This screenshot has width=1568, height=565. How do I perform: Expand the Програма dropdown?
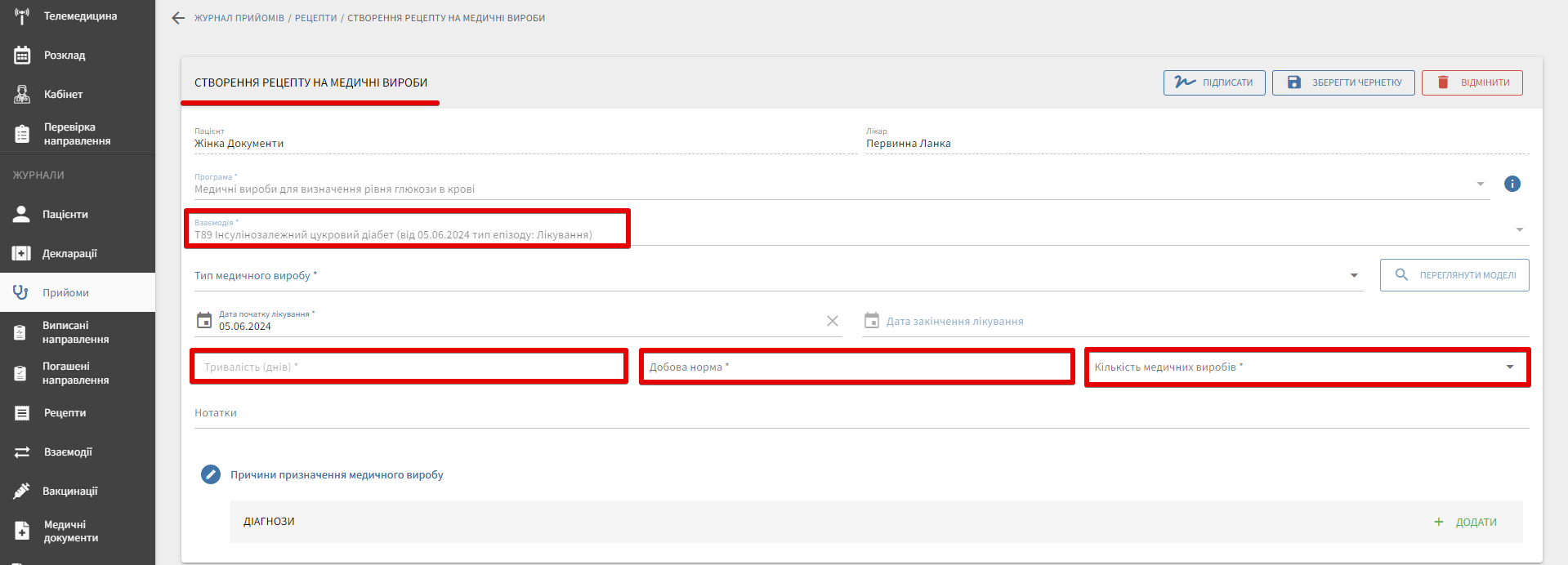1480,184
